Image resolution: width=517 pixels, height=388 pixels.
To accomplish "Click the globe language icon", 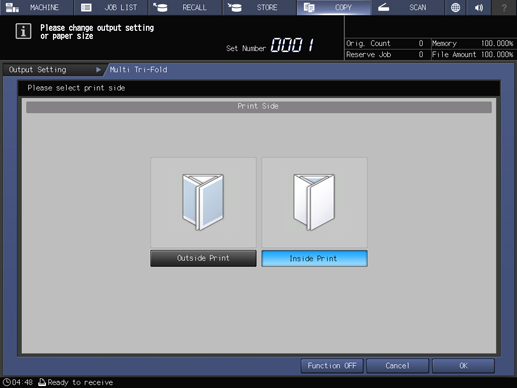I will tap(455, 7).
